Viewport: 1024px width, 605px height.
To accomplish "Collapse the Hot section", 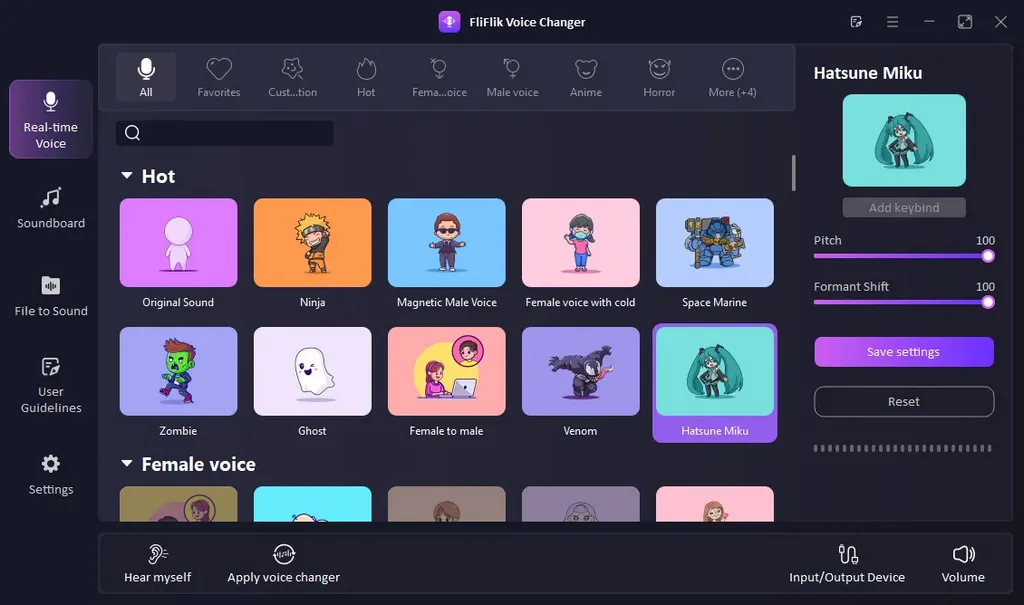I will tap(127, 176).
